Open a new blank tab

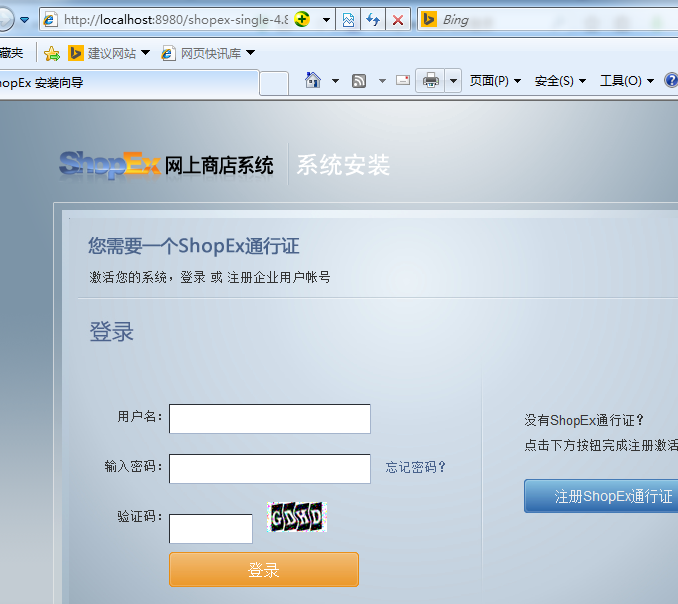pos(274,83)
